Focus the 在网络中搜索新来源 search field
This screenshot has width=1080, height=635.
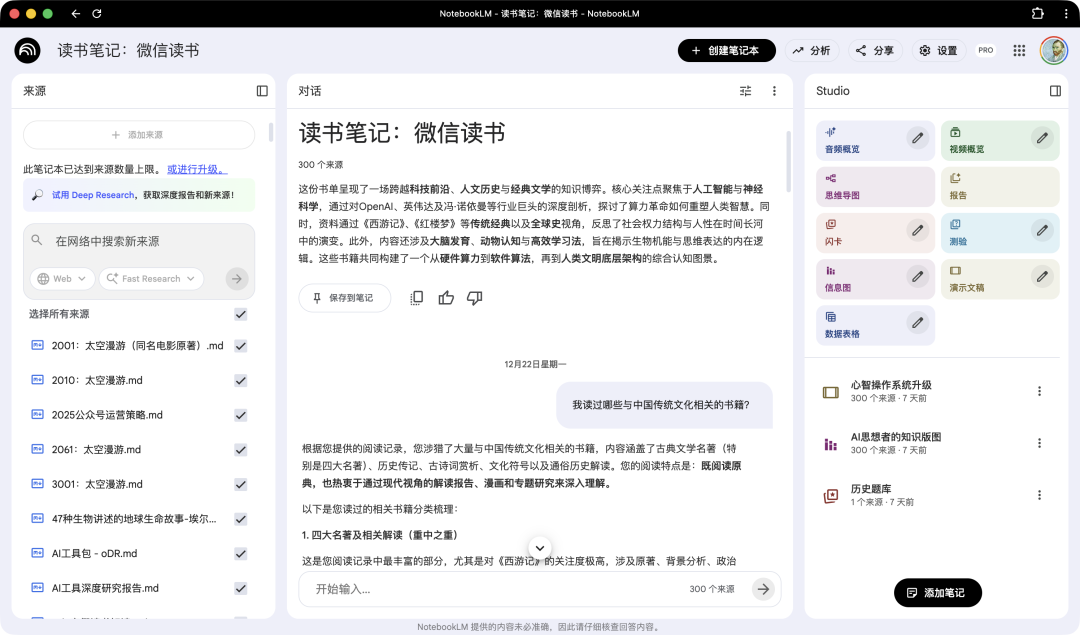(x=139, y=241)
